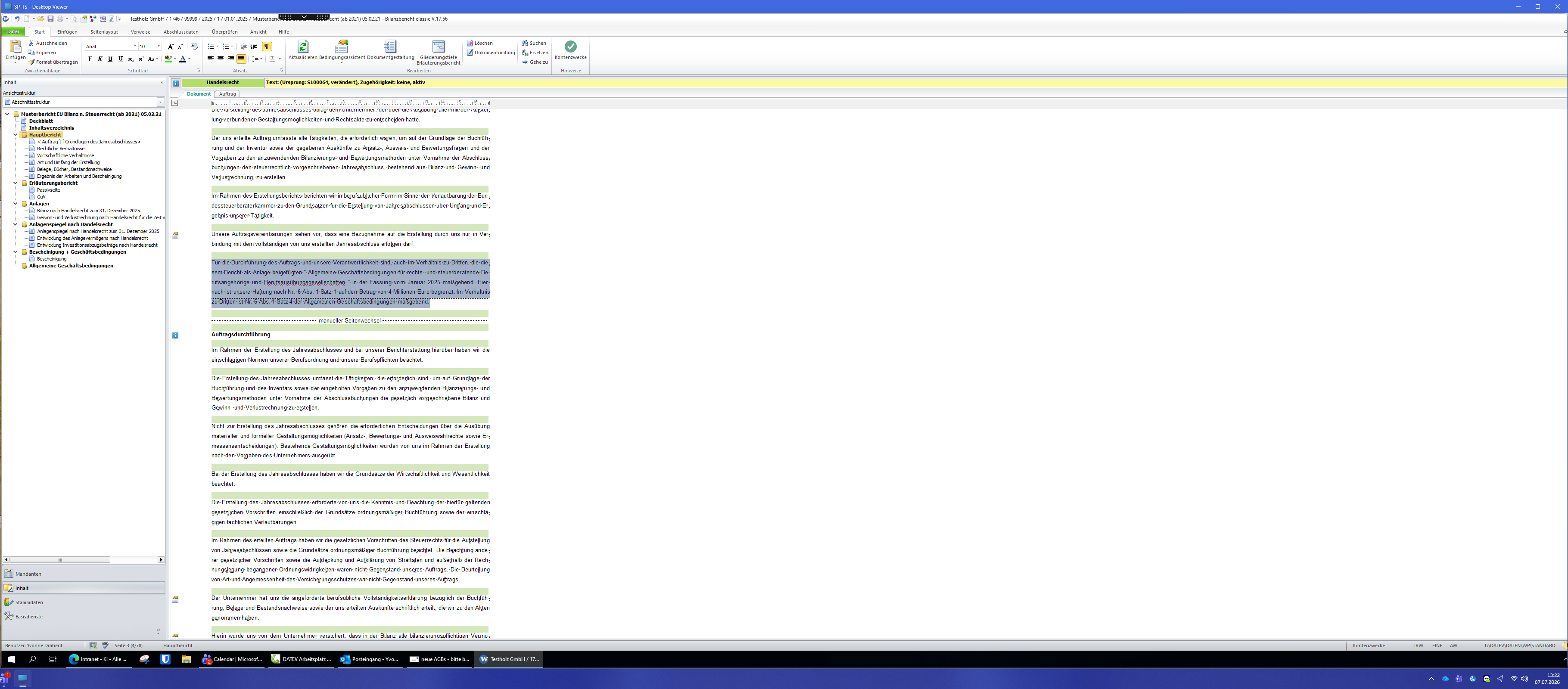Click the text highlight color swatch
Viewport: 1568px width, 689px height.
point(168,59)
